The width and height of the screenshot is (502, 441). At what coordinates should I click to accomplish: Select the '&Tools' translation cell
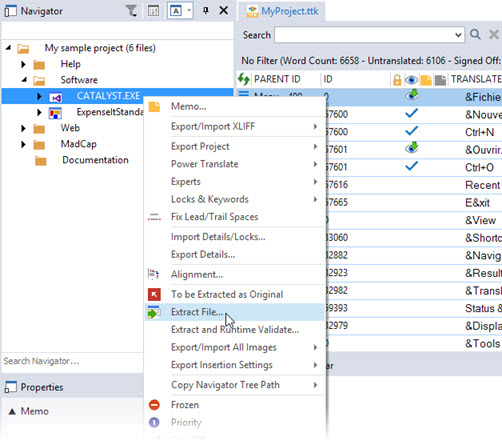coord(483,343)
